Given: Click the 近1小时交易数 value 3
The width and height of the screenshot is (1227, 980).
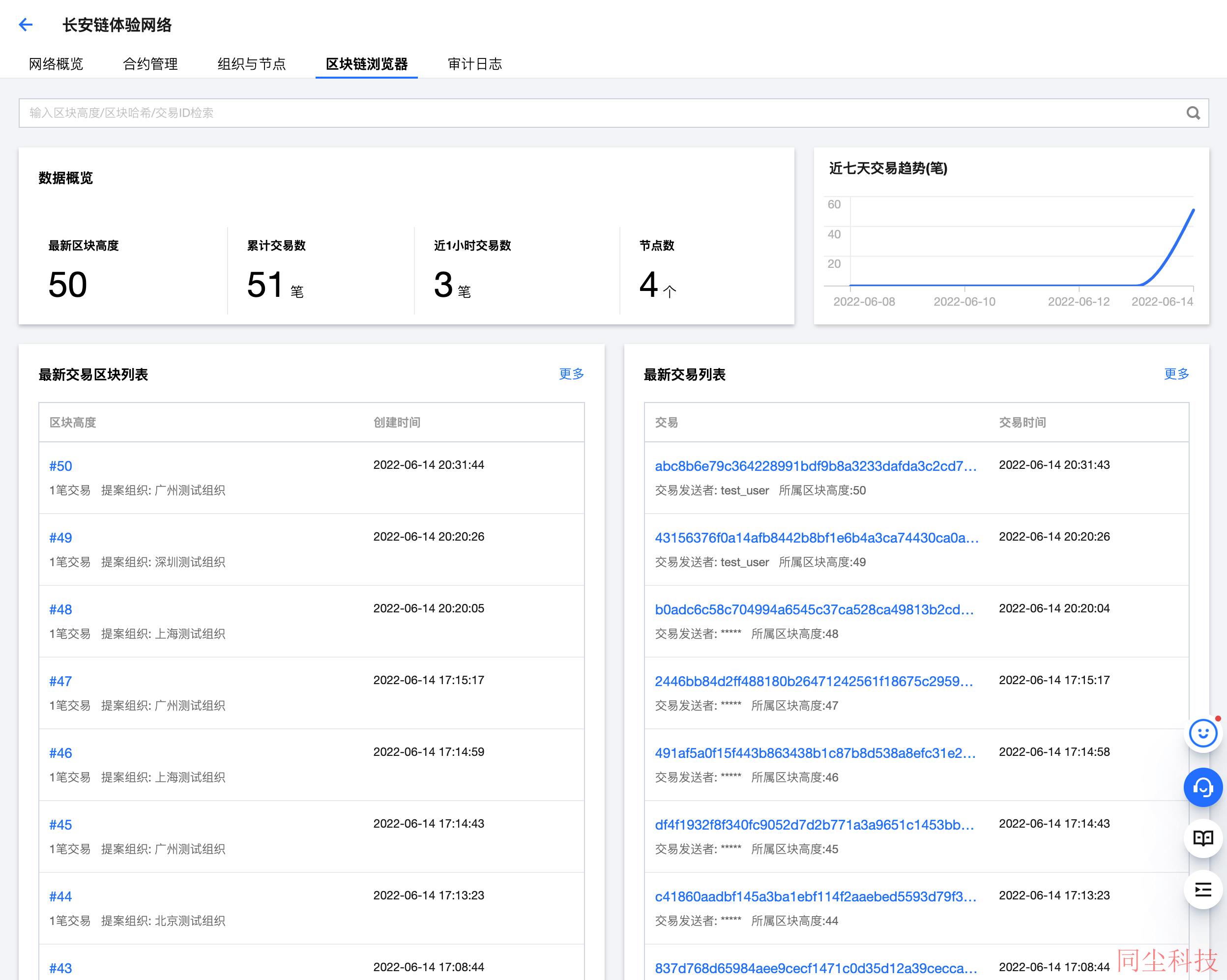Looking at the screenshot, I should [x=443, y=285].
